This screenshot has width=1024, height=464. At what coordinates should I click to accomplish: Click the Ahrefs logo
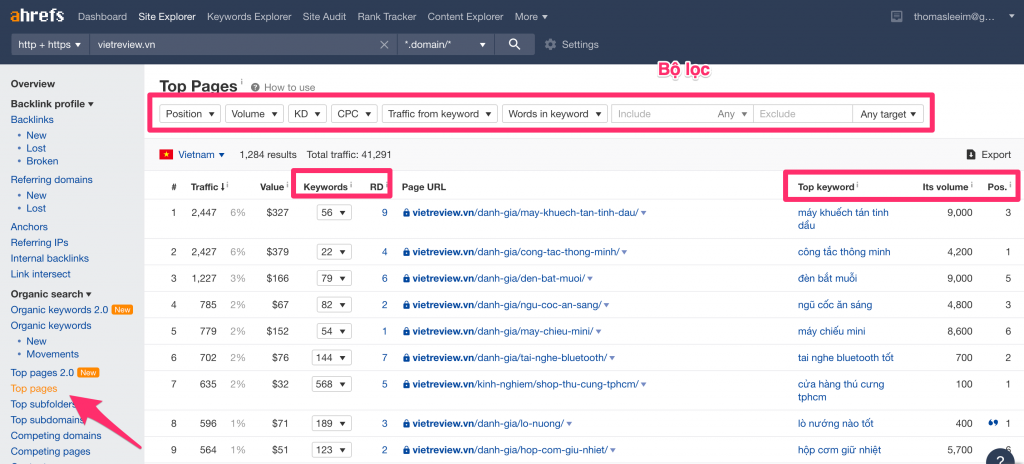pos(37,16)
